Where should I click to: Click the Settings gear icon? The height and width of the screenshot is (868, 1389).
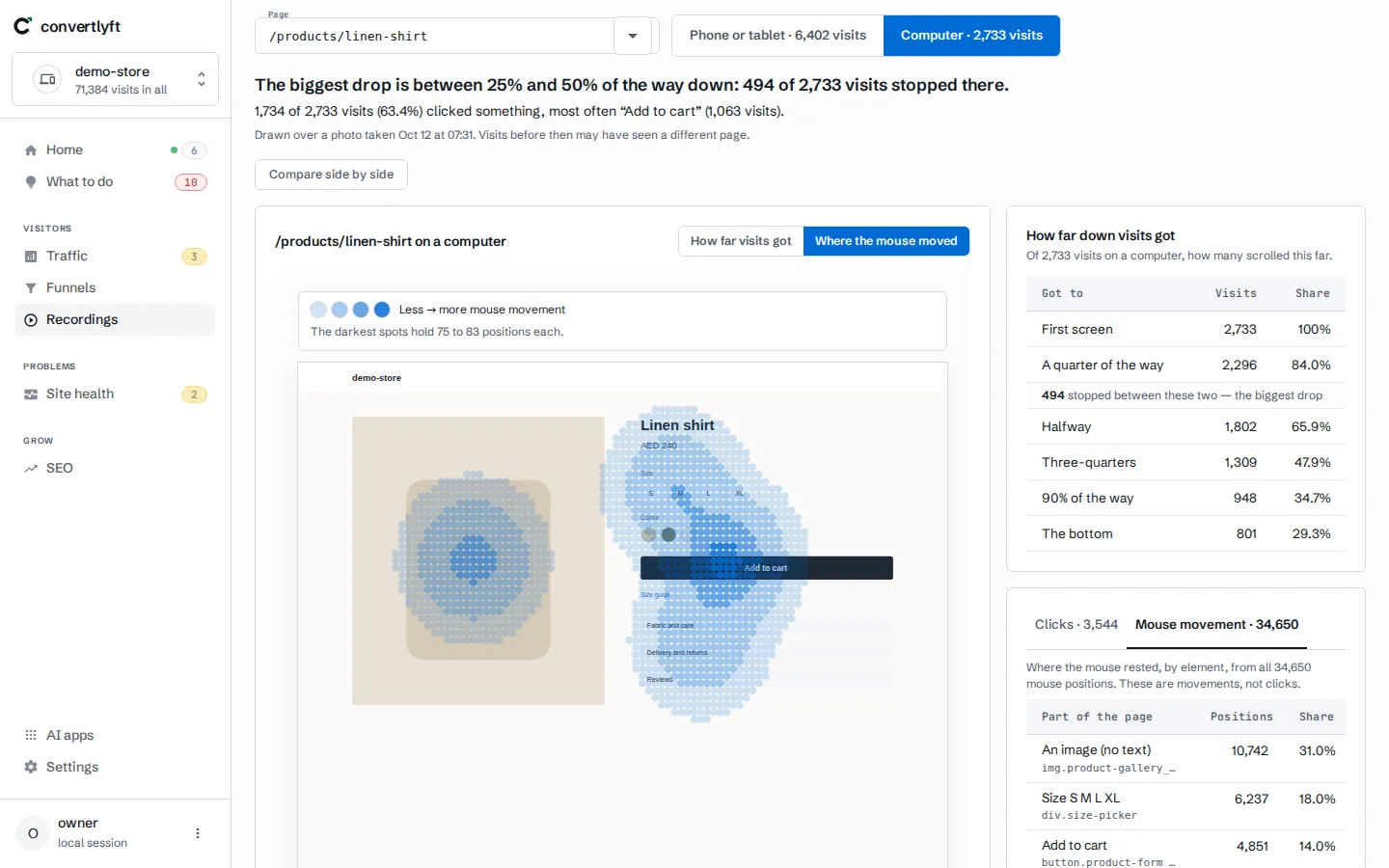[31, 767]
